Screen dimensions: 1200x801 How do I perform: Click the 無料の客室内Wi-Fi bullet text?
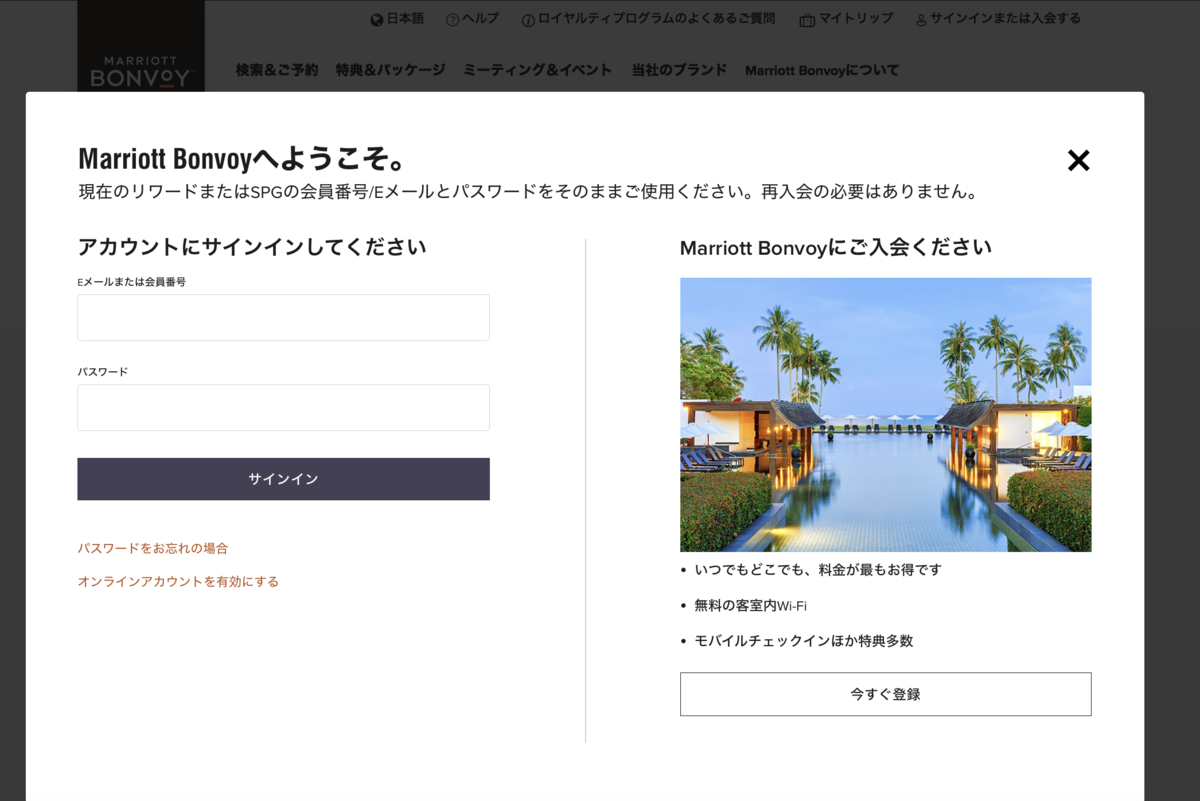751,605
